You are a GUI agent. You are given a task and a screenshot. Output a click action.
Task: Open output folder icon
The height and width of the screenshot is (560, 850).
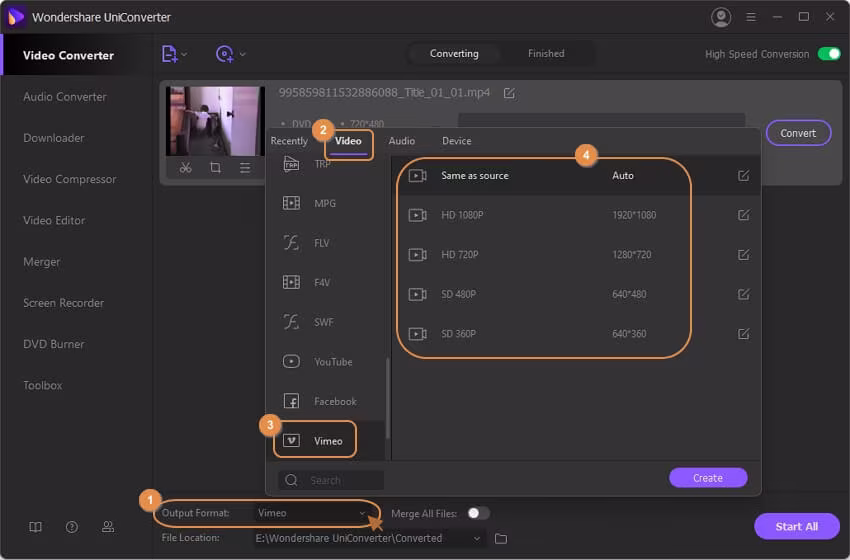pos(501,538)
